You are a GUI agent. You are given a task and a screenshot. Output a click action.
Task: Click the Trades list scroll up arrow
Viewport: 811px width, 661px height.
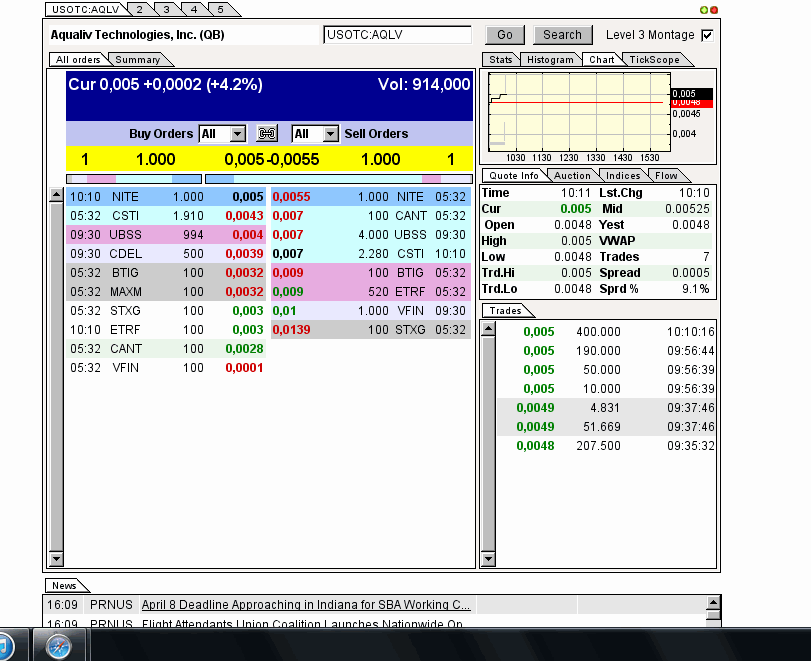(x=488, y=329)
